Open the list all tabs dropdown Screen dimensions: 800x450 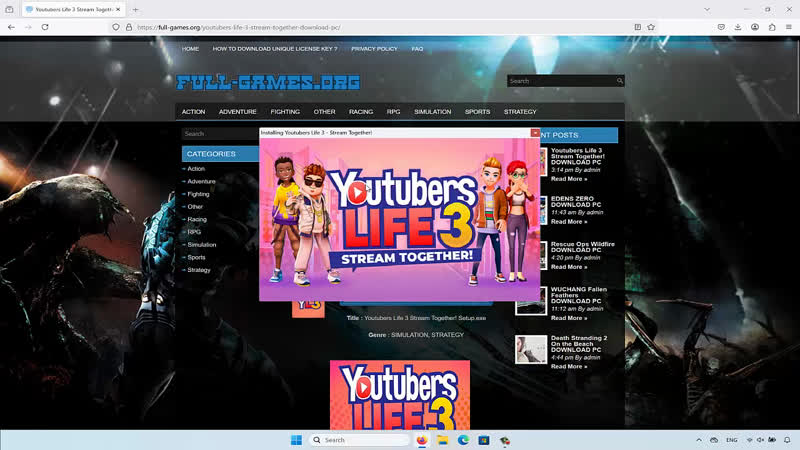(707, 9)
